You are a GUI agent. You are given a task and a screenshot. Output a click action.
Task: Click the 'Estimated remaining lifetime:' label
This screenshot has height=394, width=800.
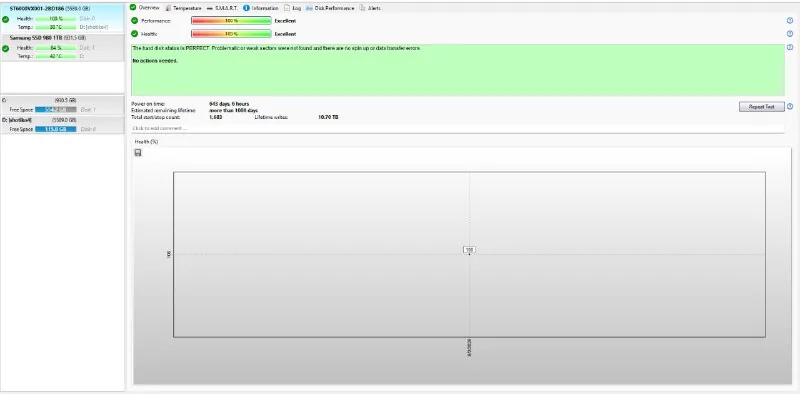pyautogui.click(x=164, y=110)
